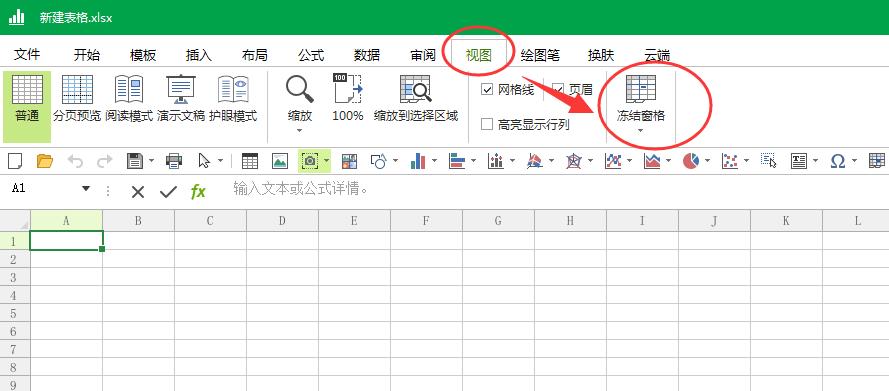The image size is (889, 391).
Task: Toggle the Gridlines (网格线) checkbox
Action: point(486,90)
